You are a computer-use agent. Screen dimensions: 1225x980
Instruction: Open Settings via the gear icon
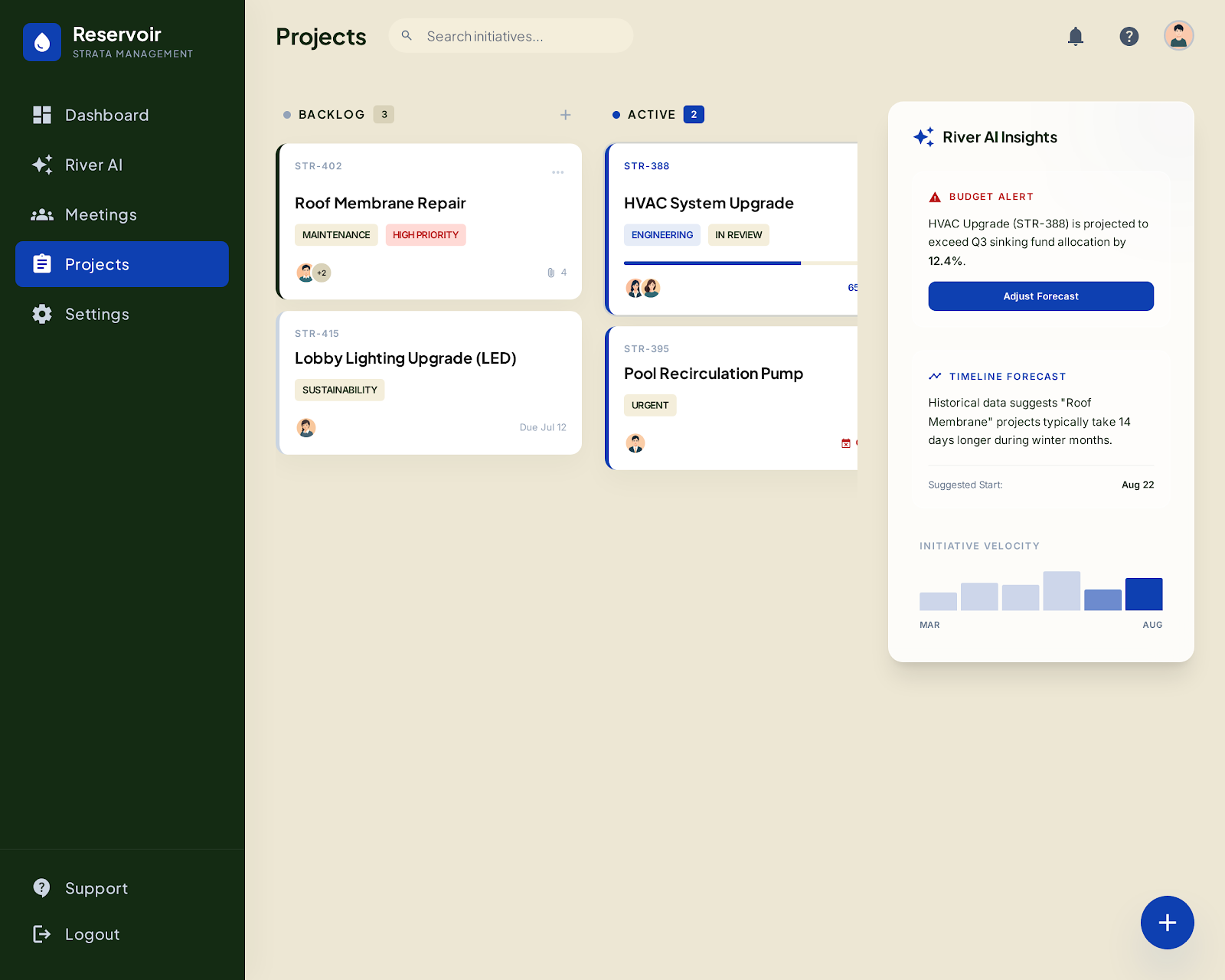click(x=42, y=314)
